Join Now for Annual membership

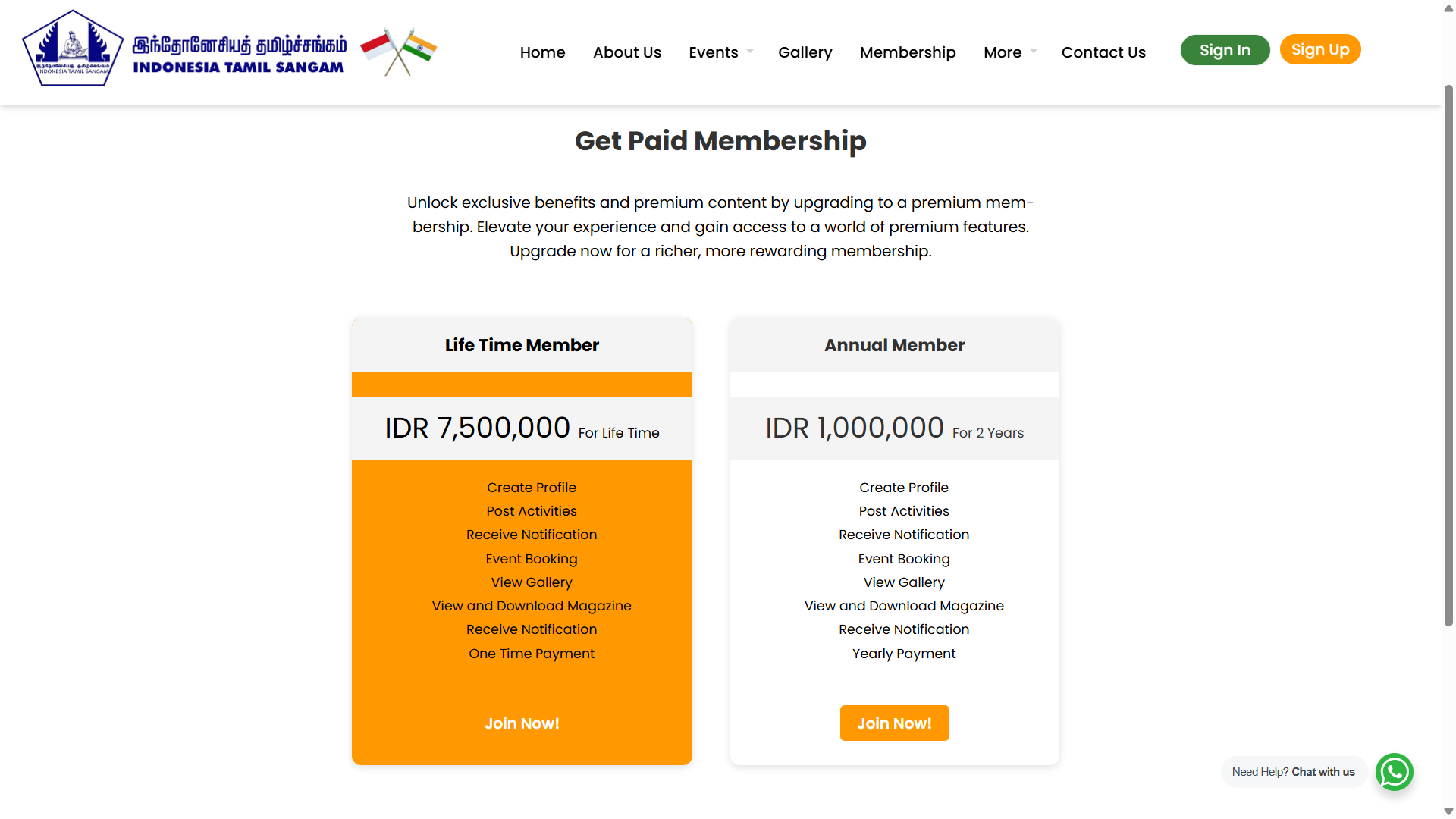(x=894, y=723)
